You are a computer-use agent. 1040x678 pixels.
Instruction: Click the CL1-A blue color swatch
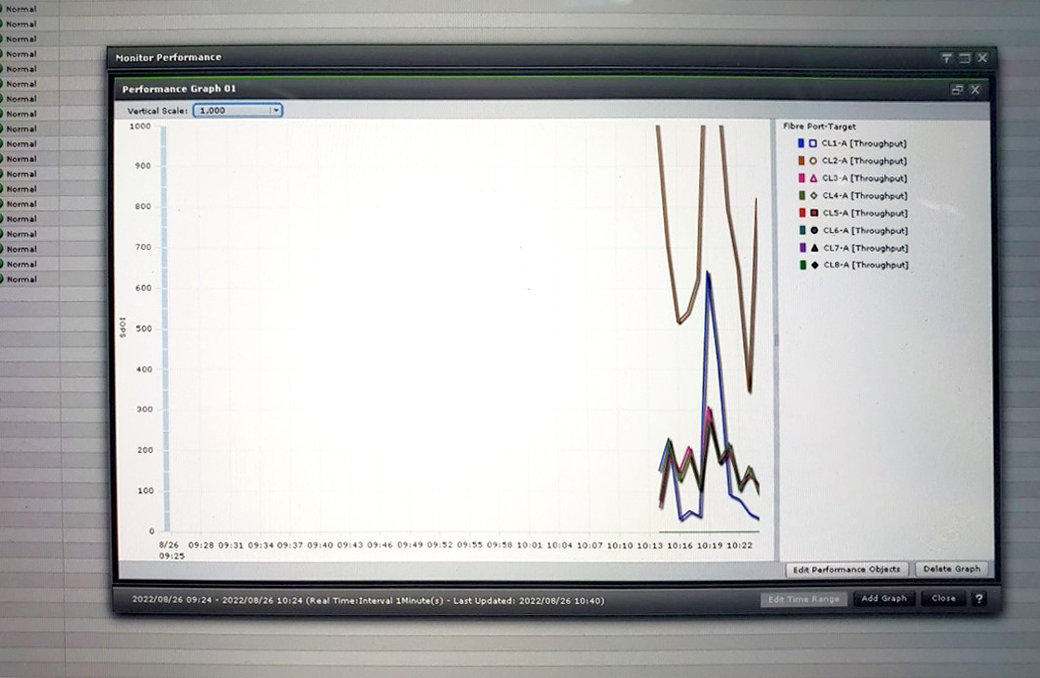click(802, 143)
